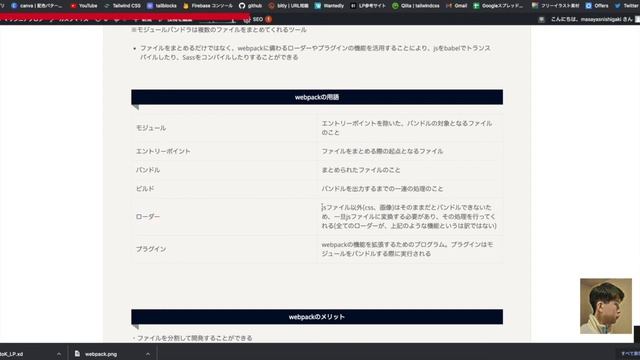Open the tailblocks bookmark
The image size is (640, 360).
162,6
